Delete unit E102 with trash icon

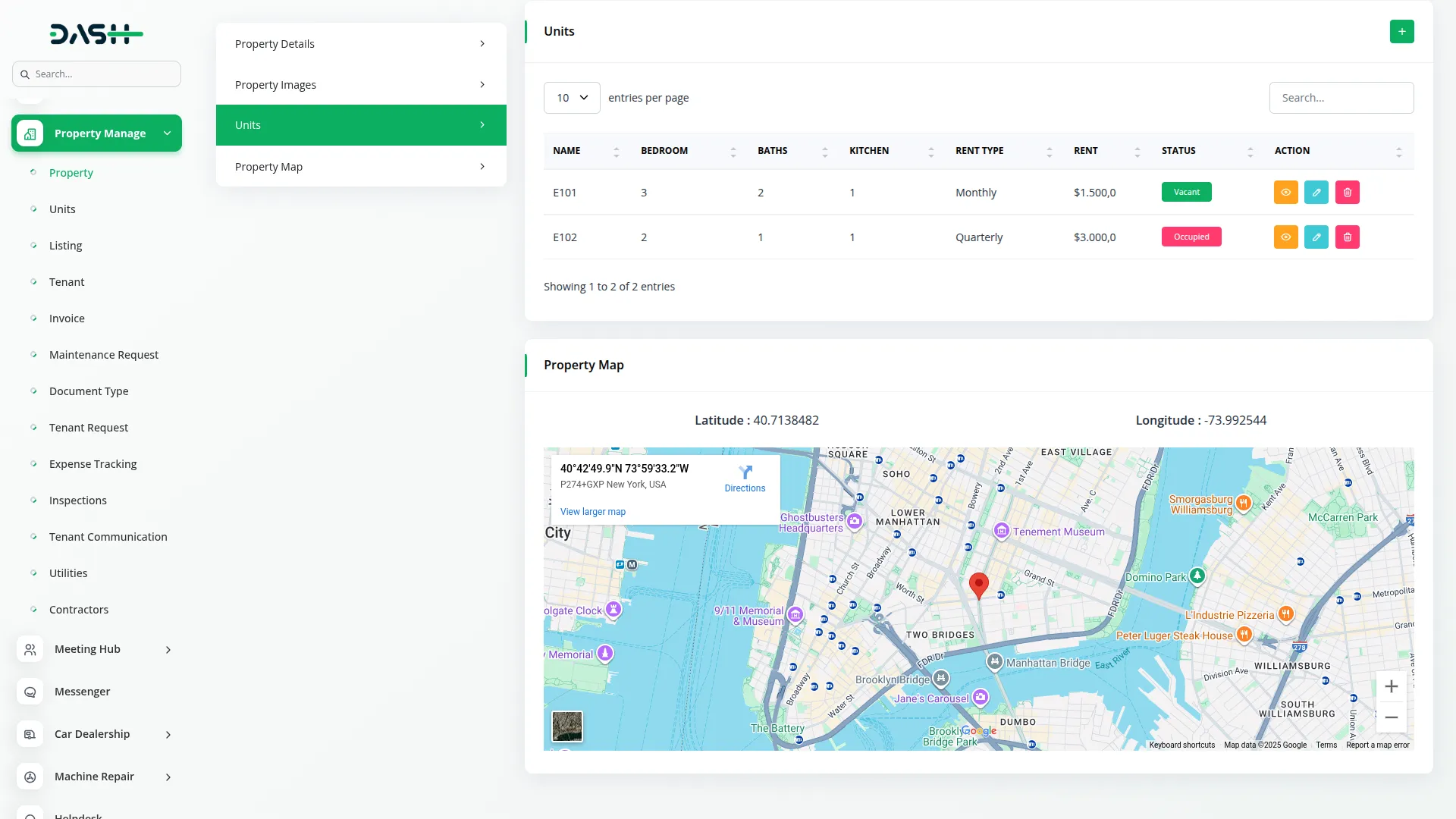[x=1348, y=237]
